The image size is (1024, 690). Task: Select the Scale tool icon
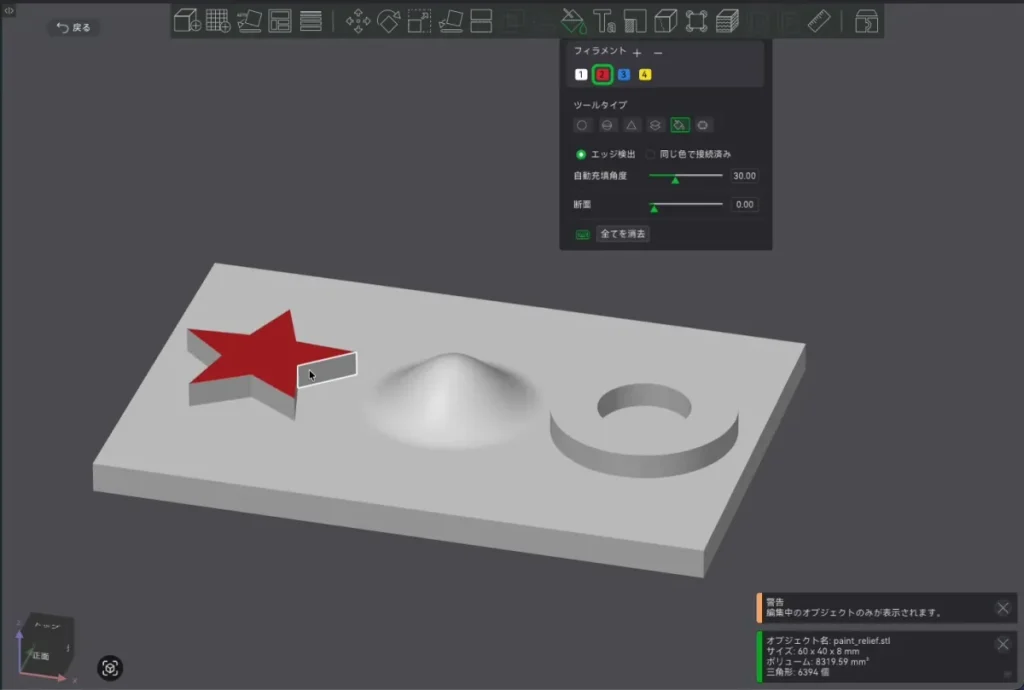(419, 21)
